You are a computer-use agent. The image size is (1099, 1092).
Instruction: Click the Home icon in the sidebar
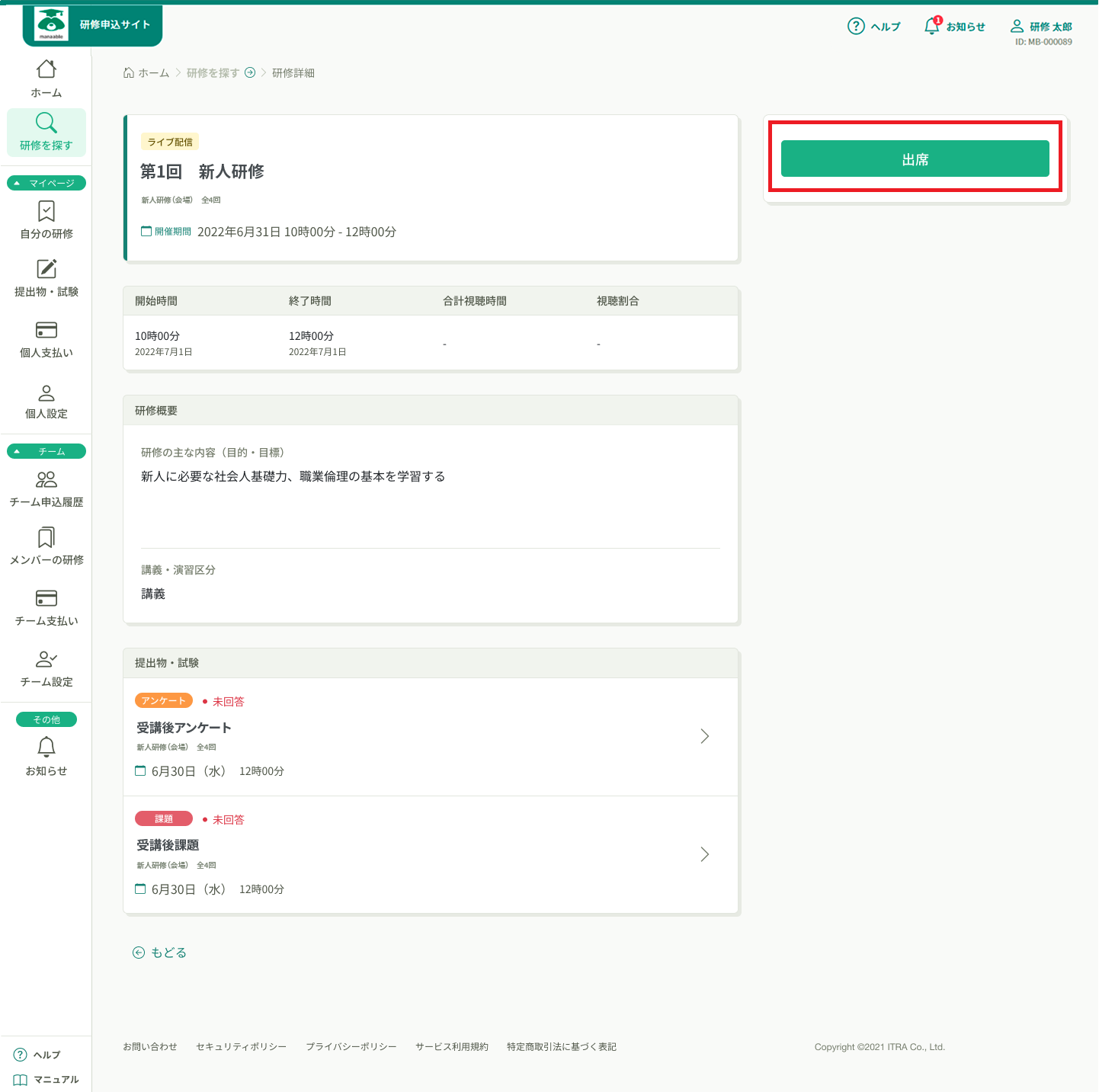tap(46, 69)
